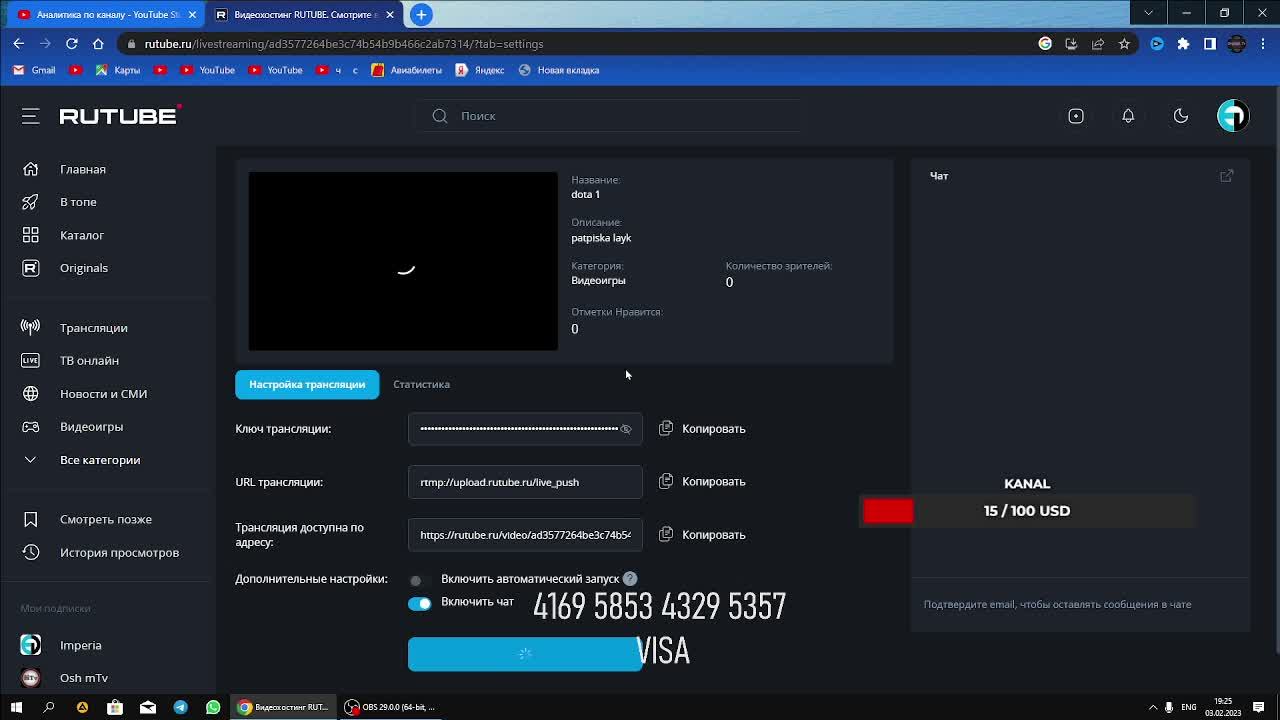Screen dimensions: 1280x720
Task: Open a new browser tab
Action: (421, 14)
